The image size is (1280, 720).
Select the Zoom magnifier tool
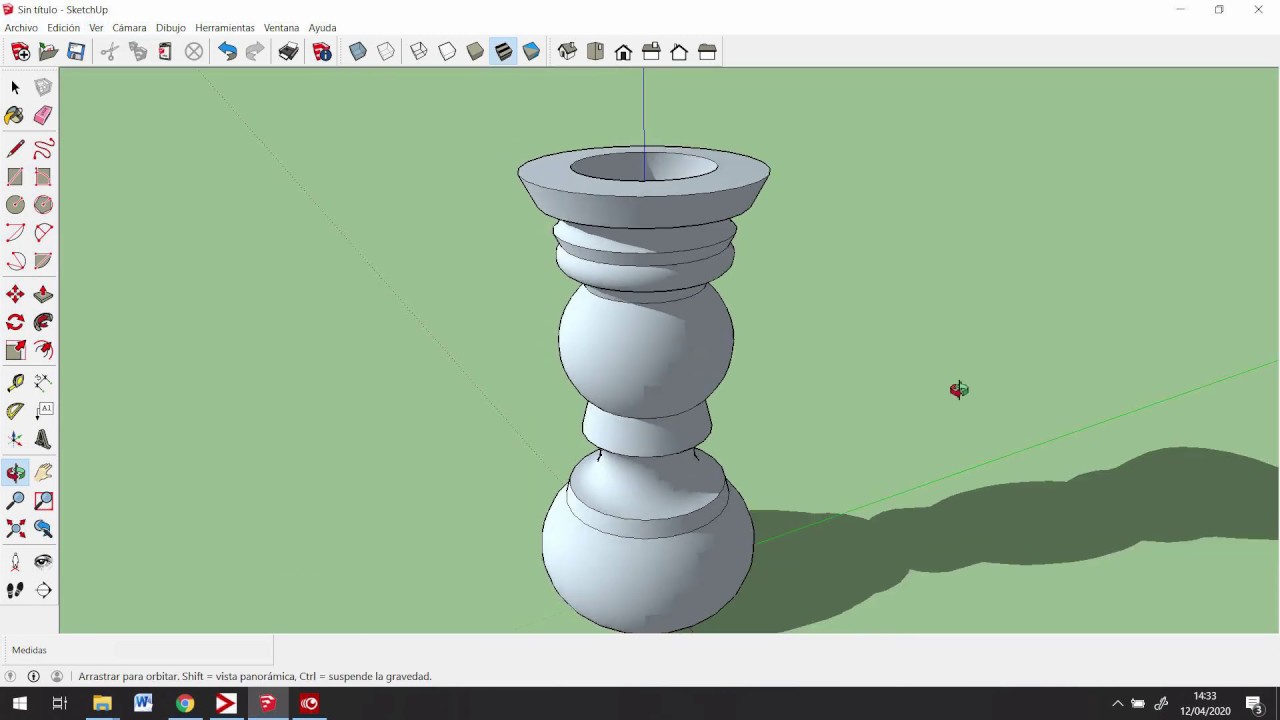15,501
